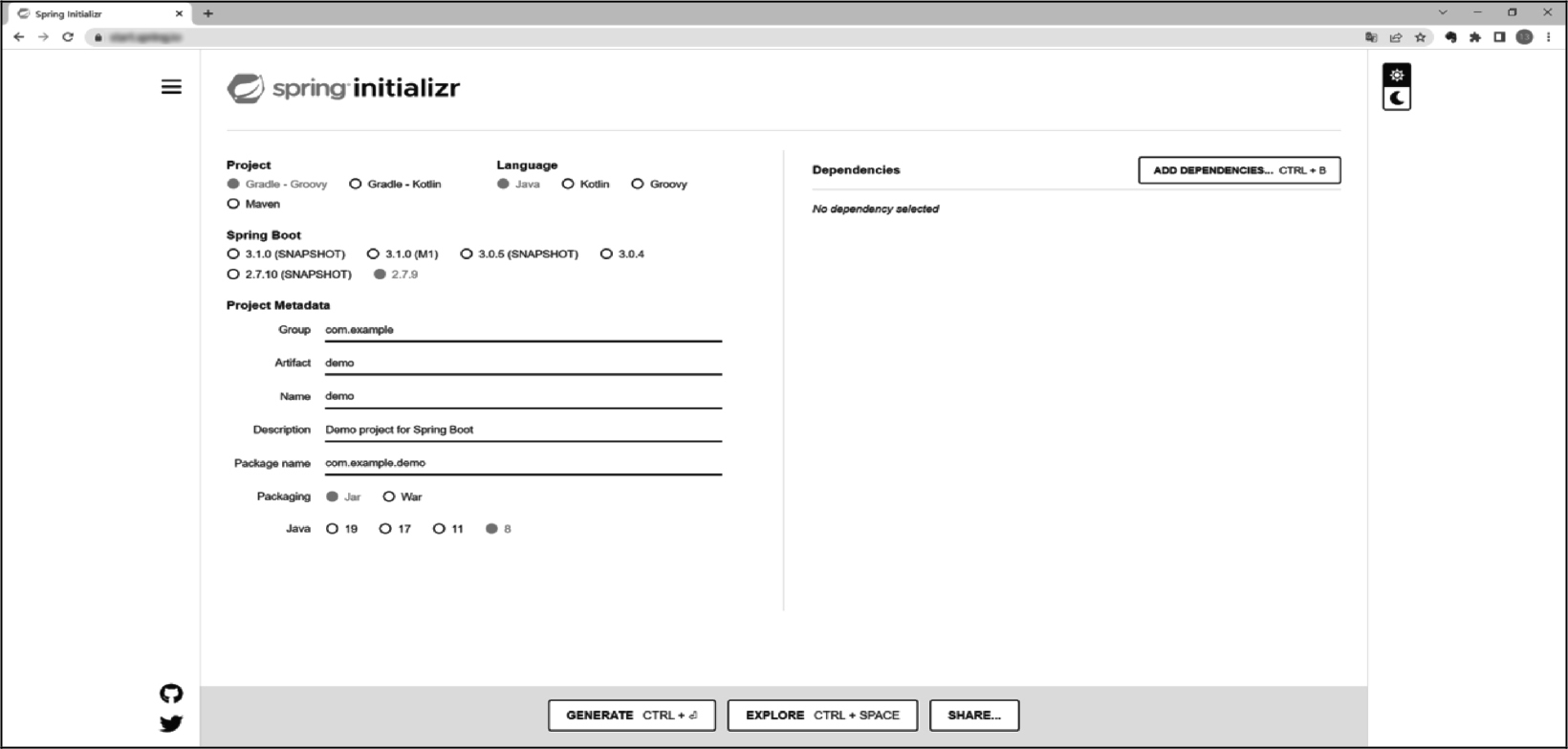Screen dimensions: 1568x749
Task: Select Spring Boot 2.7.10 (SNAPSHOT)
Action: (289, 275)
